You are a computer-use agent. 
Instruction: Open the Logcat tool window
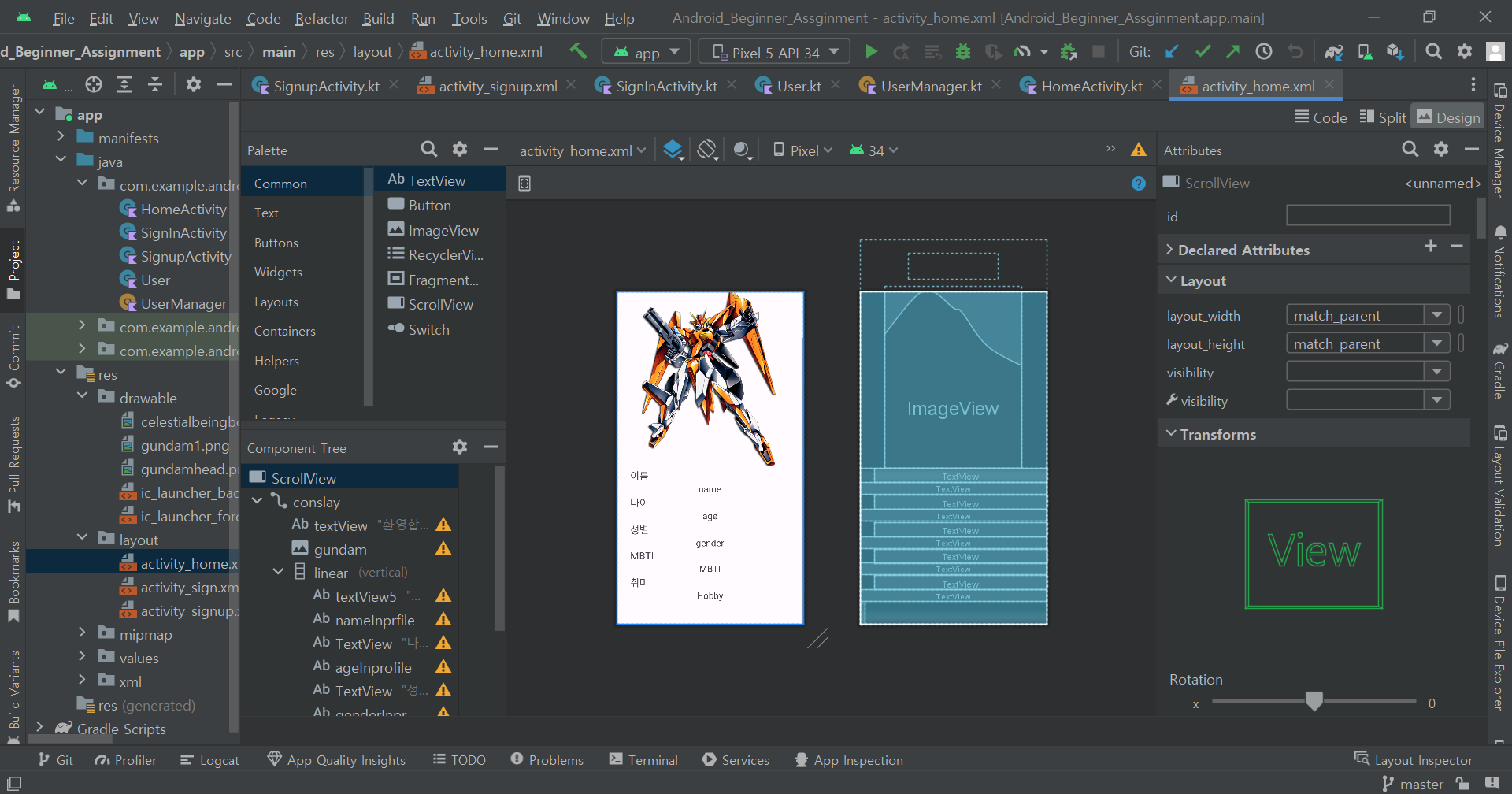tap(209, 760)
